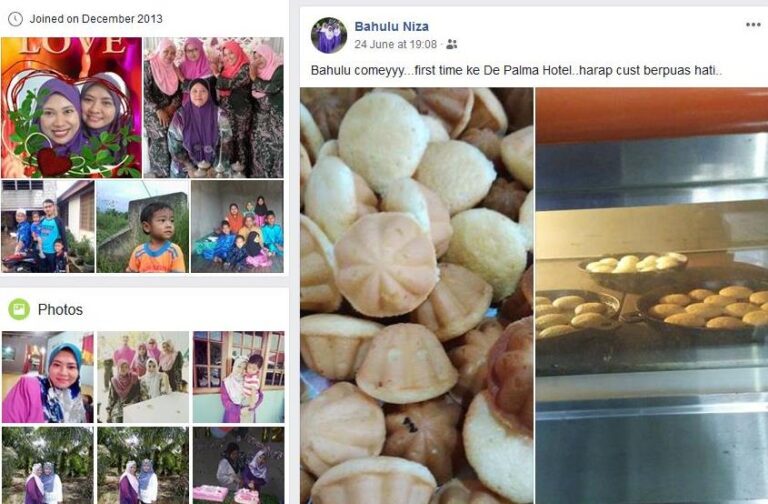The height and width of the screenshot is (504, 768).
Task: Open the LOVE heart frame featured photo
Action: click(72, 107)
